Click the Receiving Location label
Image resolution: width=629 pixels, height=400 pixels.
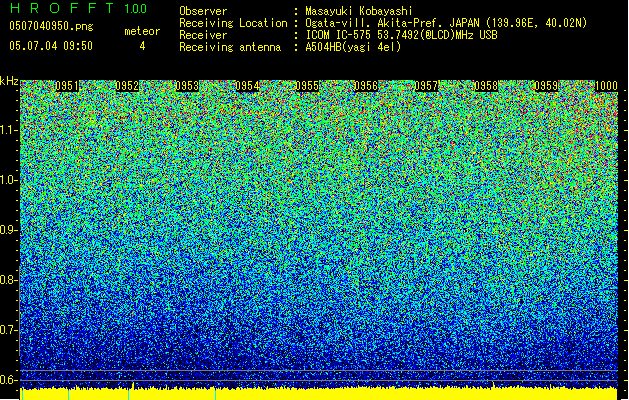coord(233,23)
